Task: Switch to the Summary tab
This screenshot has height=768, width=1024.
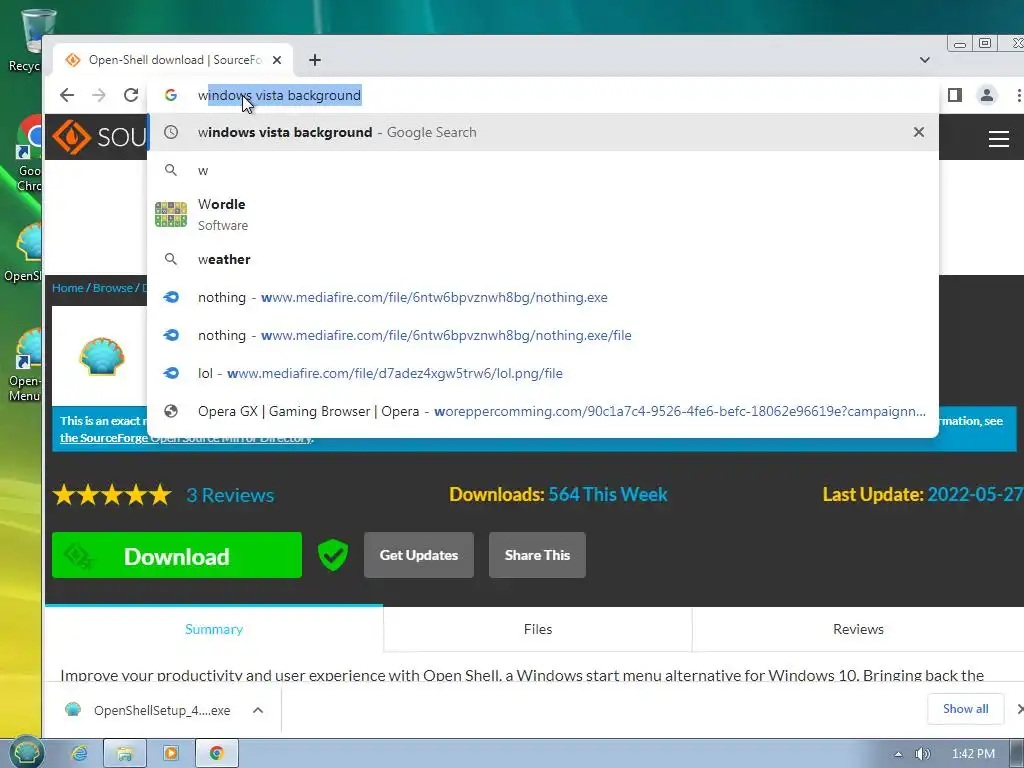Action: [x=214, y=629]
